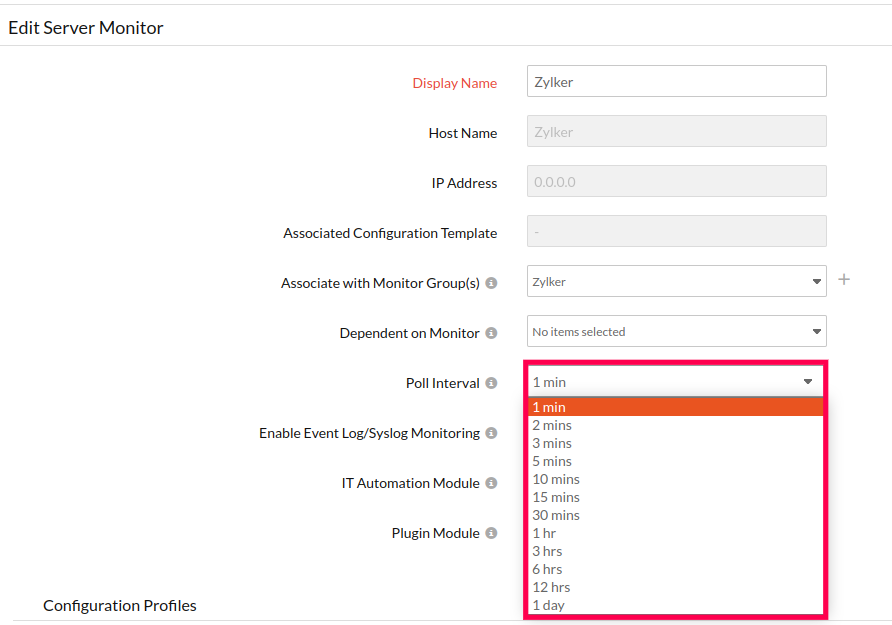This screenshot has width=892, height=625.
Task: Pick 5 mins poll interval option
Action: coord(676,461)
